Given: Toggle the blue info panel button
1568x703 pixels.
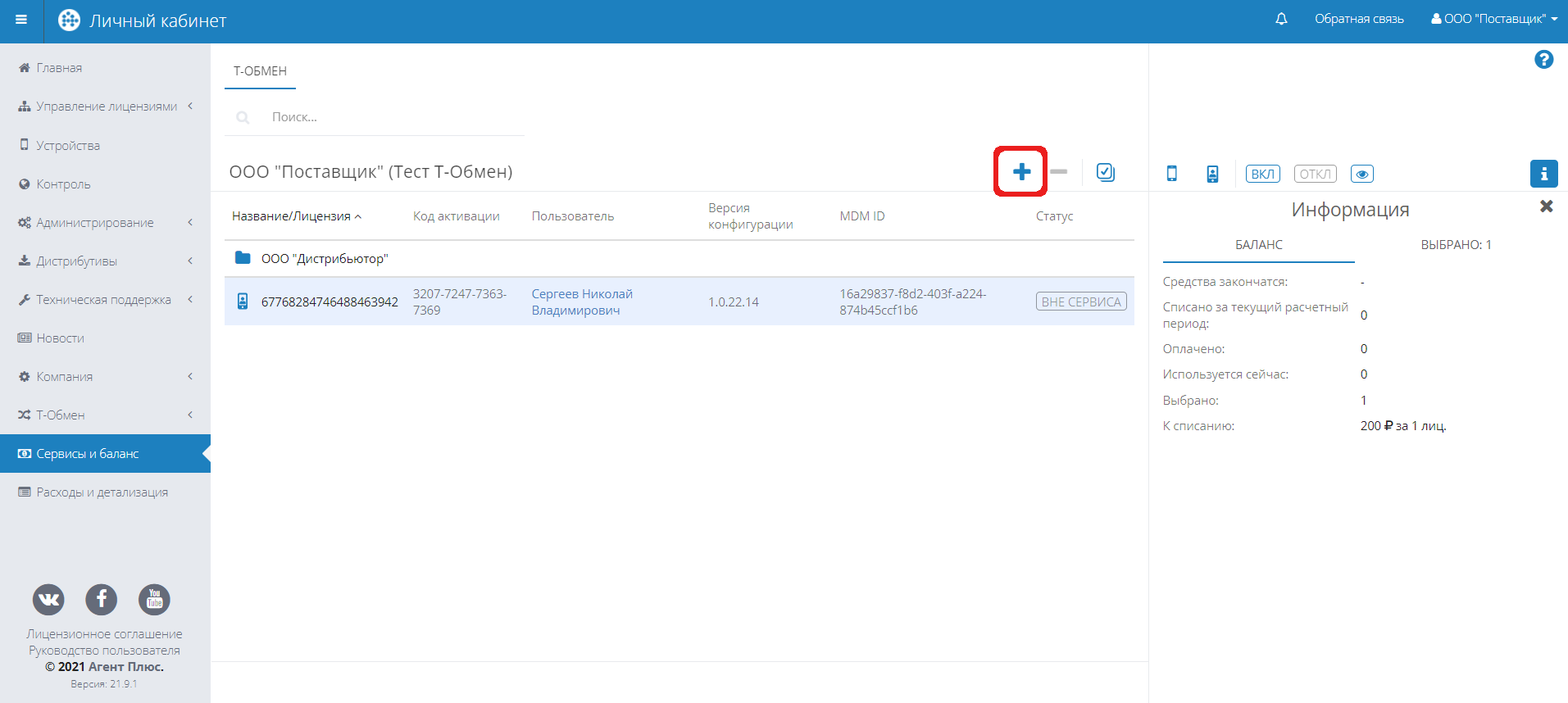Looking at the screenshot, I should 1544,174.
